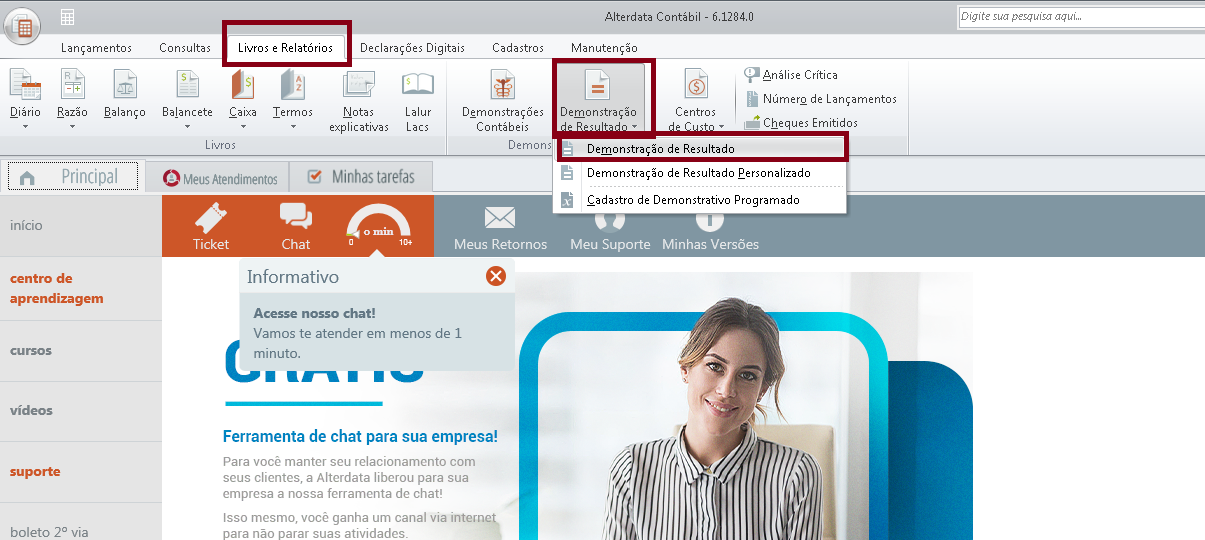Close the Informativo popup

click(x=496, y=276)
